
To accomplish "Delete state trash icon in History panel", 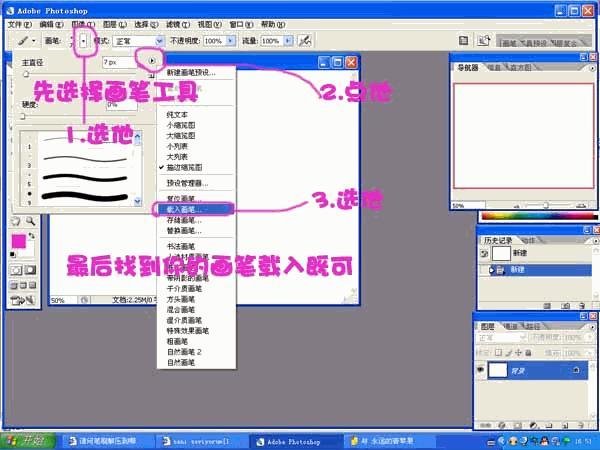I will (582, 306).
